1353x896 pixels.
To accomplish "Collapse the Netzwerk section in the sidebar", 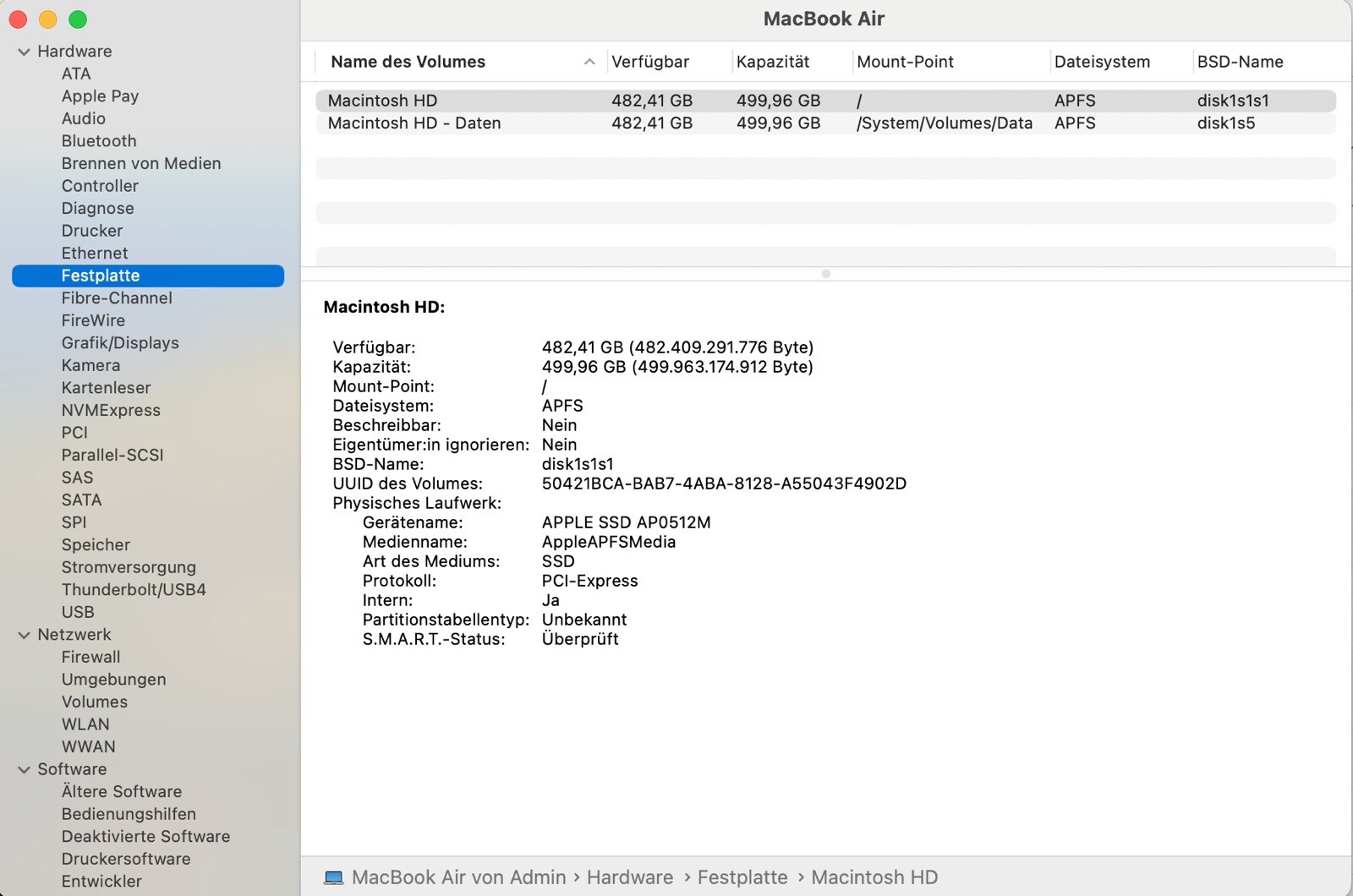I will 24,635.
